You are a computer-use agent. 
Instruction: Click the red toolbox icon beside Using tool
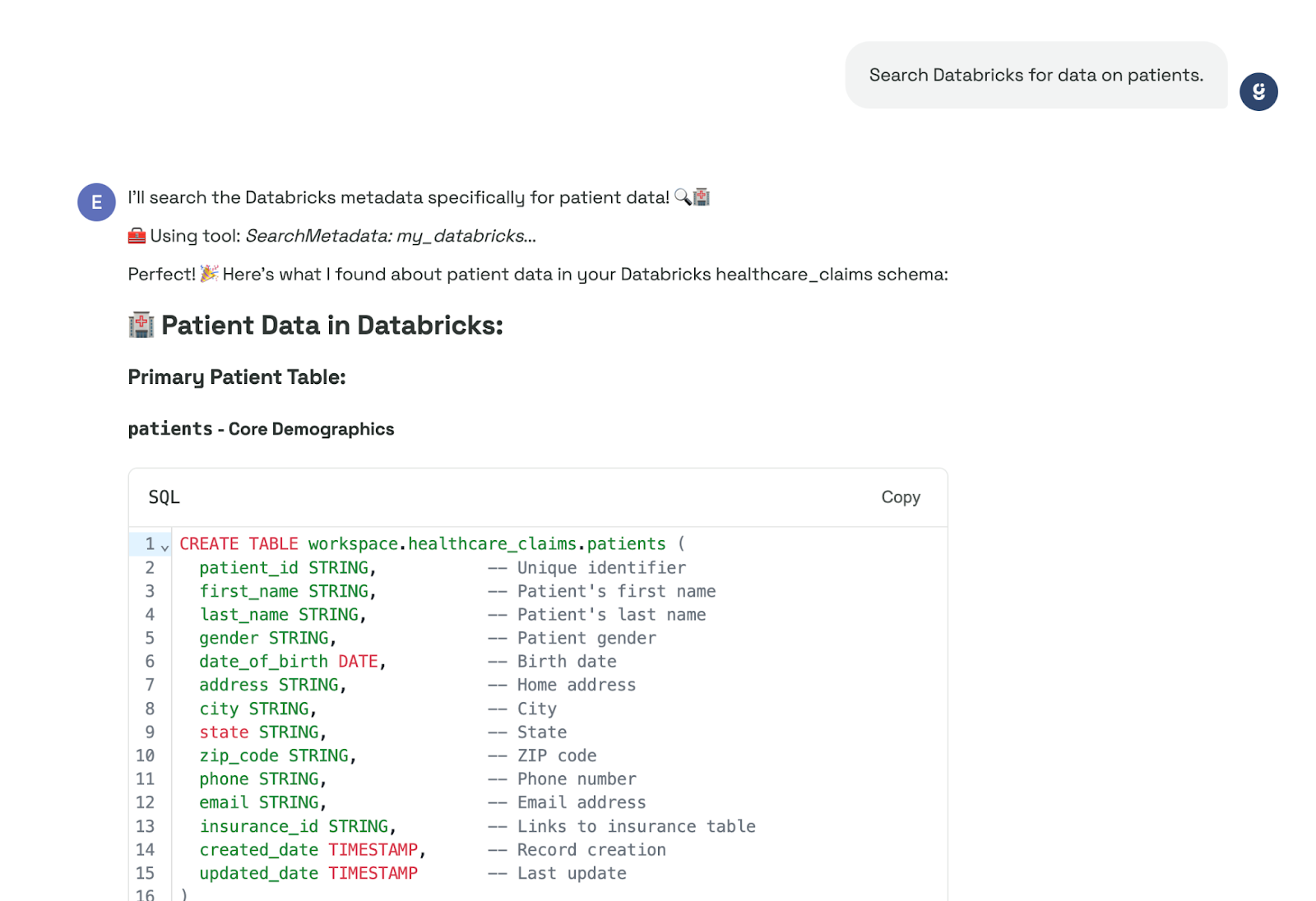(137, 236)
